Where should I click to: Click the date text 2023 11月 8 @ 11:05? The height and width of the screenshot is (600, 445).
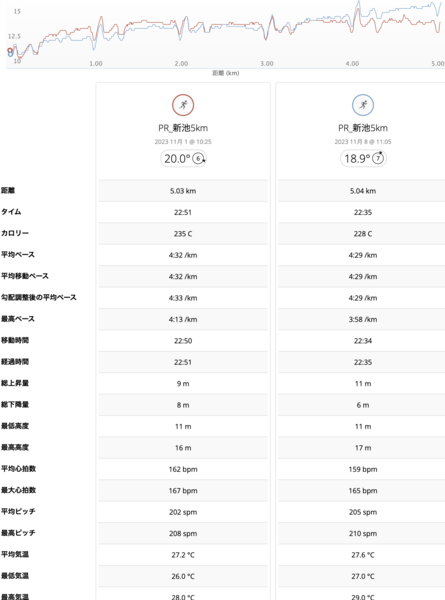coord(363,142)
